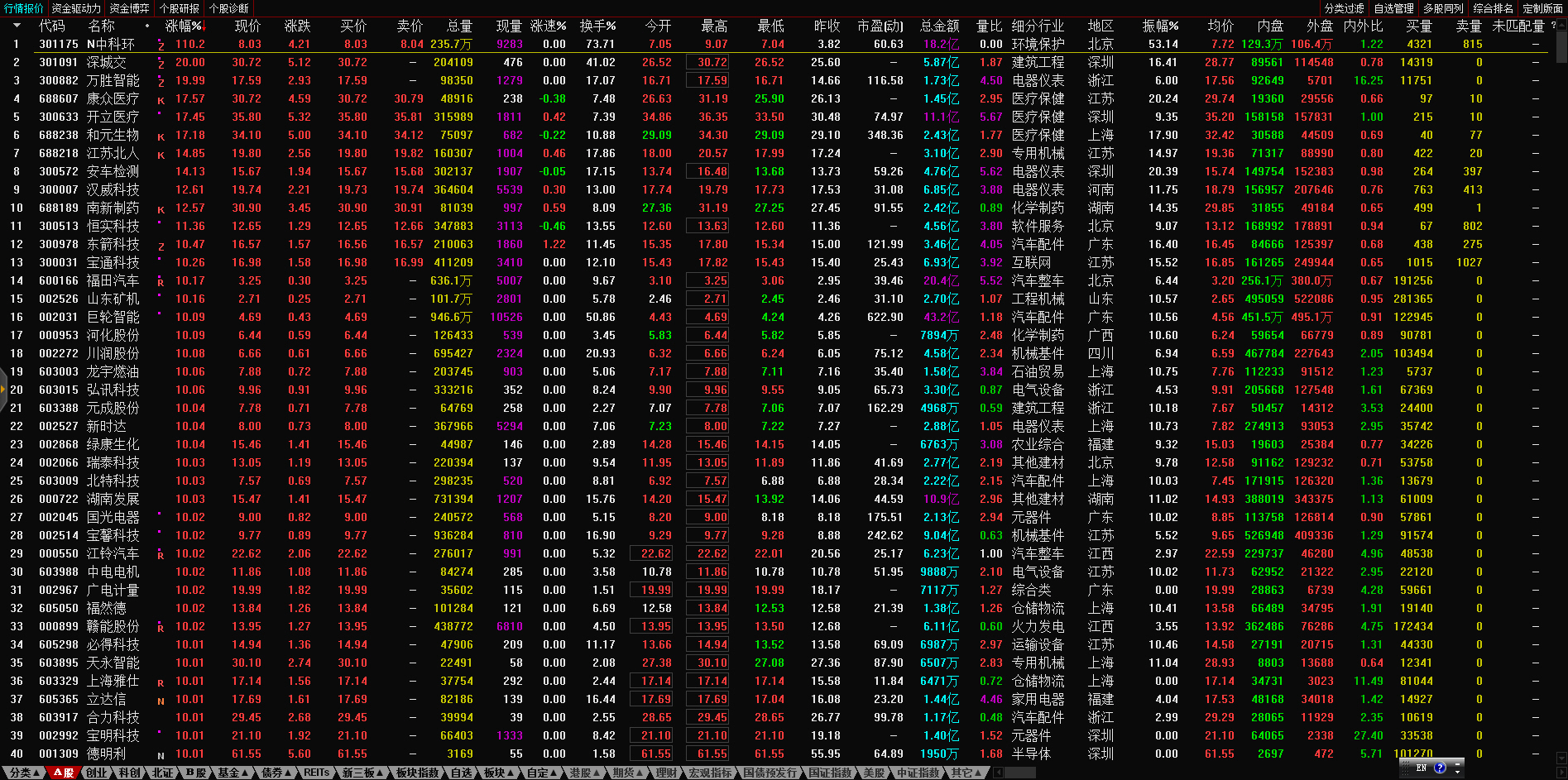Click the Z marker icon beside N中科环
The image size is (1568, 780).
click(161, 45)
